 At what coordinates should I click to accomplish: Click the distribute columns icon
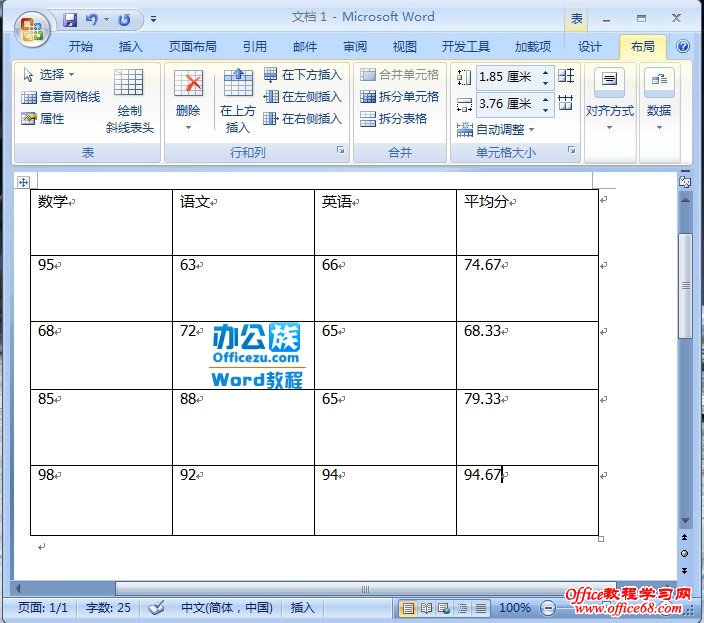(x=566, y=103)
